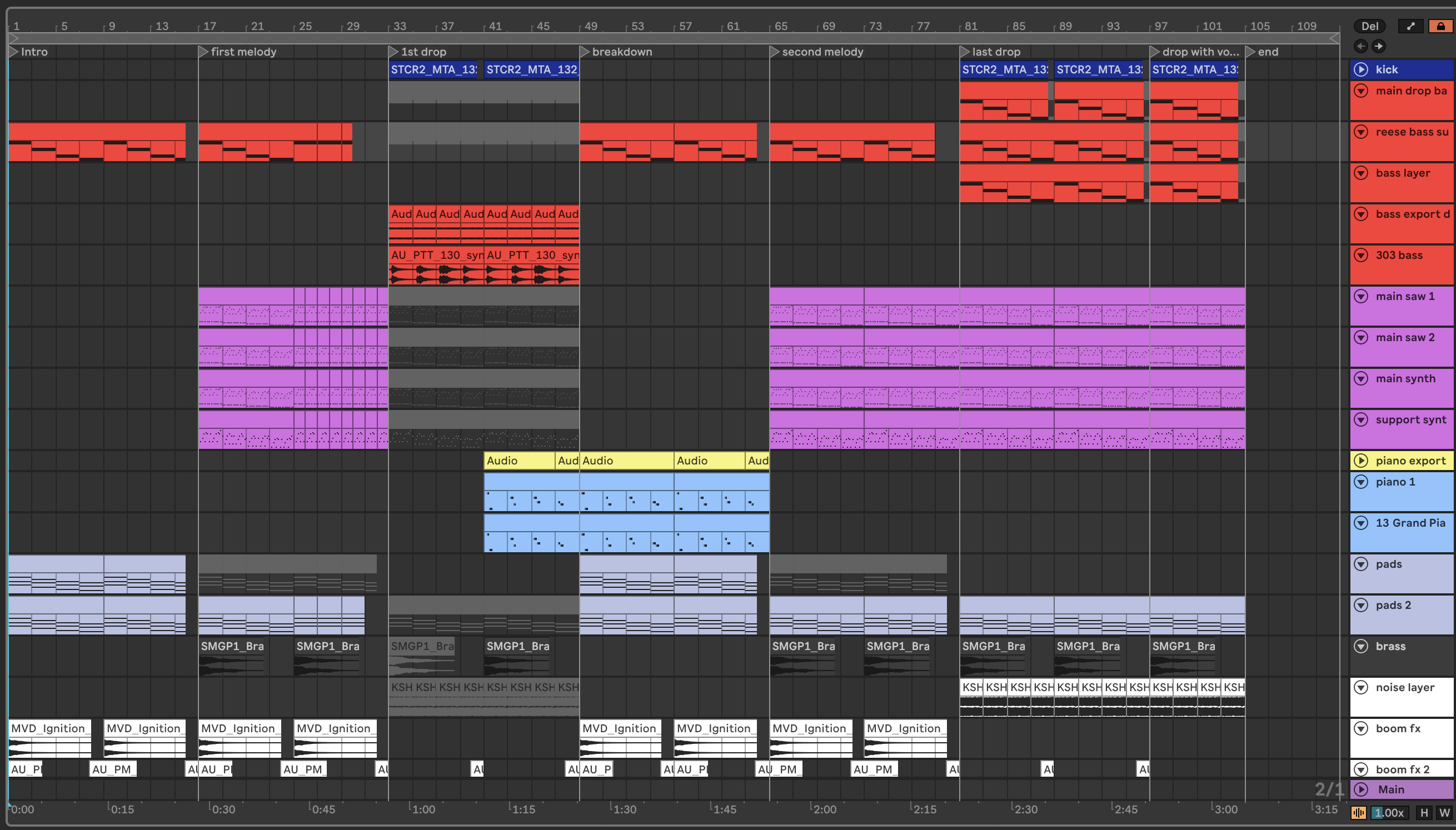Fold the pads track
Screen dimensions: 1456x830
point(1362,564)
